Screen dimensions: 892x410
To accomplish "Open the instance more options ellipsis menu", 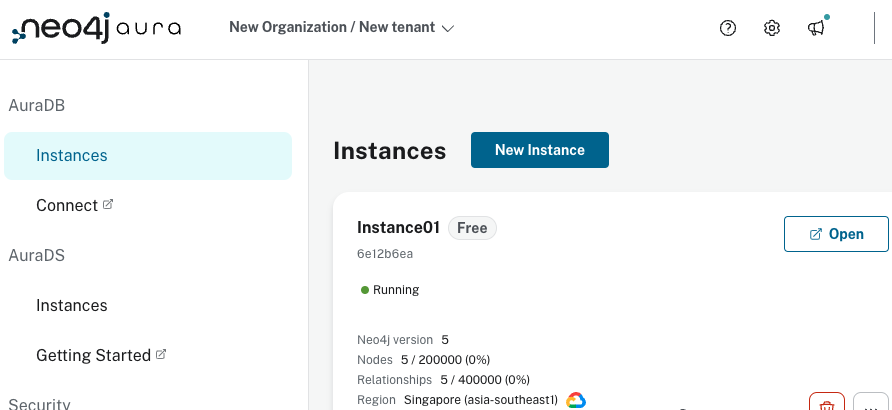I will (x=871, y=404).
